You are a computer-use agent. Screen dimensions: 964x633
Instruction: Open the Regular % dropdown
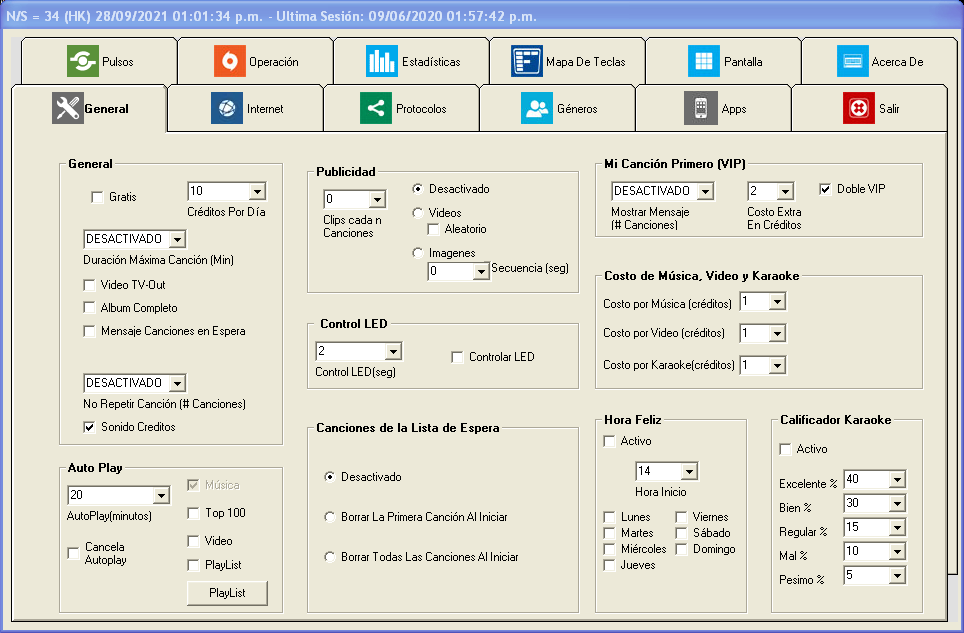click(898, 527)
